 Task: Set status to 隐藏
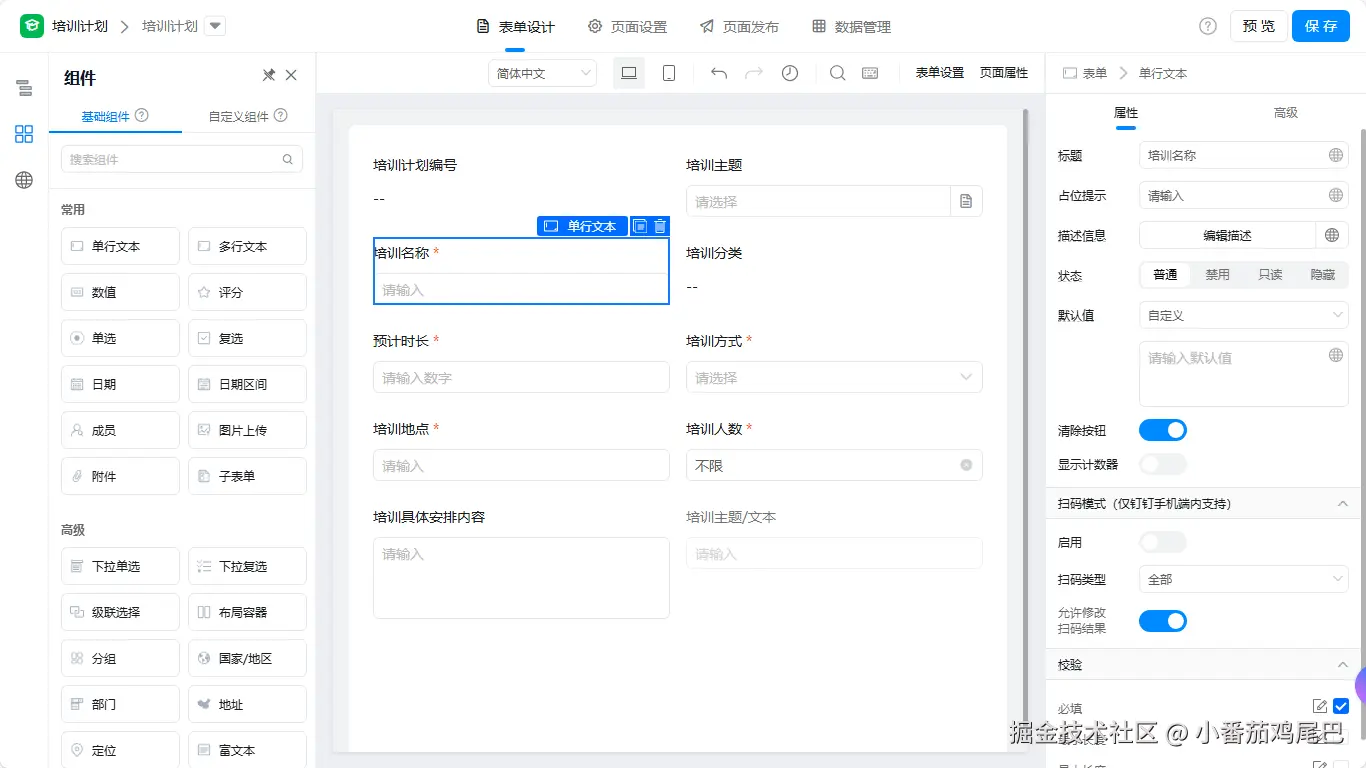pos(1322,274)
